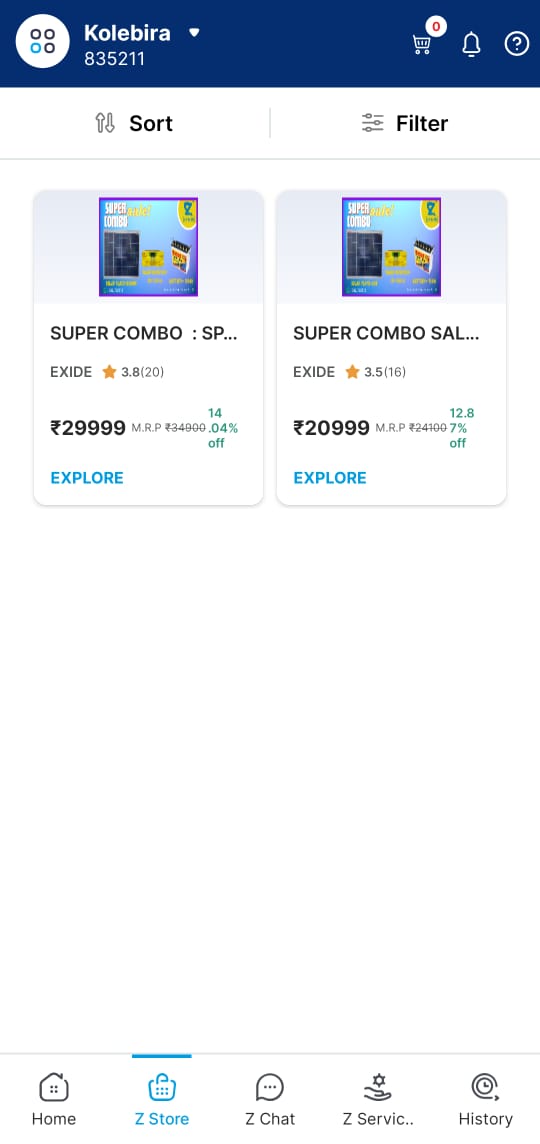
Task: Expand the Kolebira location dropdown arrow
Action: click(194, 33)
